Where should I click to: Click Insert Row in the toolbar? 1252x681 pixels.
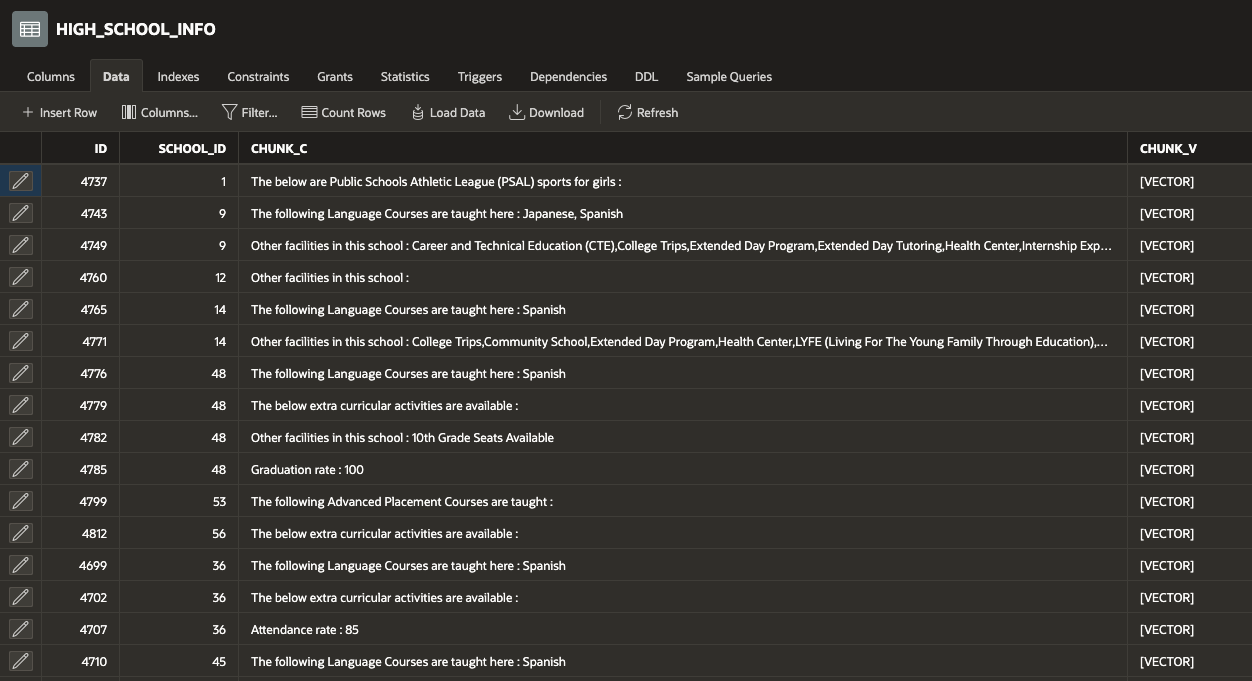(x=60, y=112)
